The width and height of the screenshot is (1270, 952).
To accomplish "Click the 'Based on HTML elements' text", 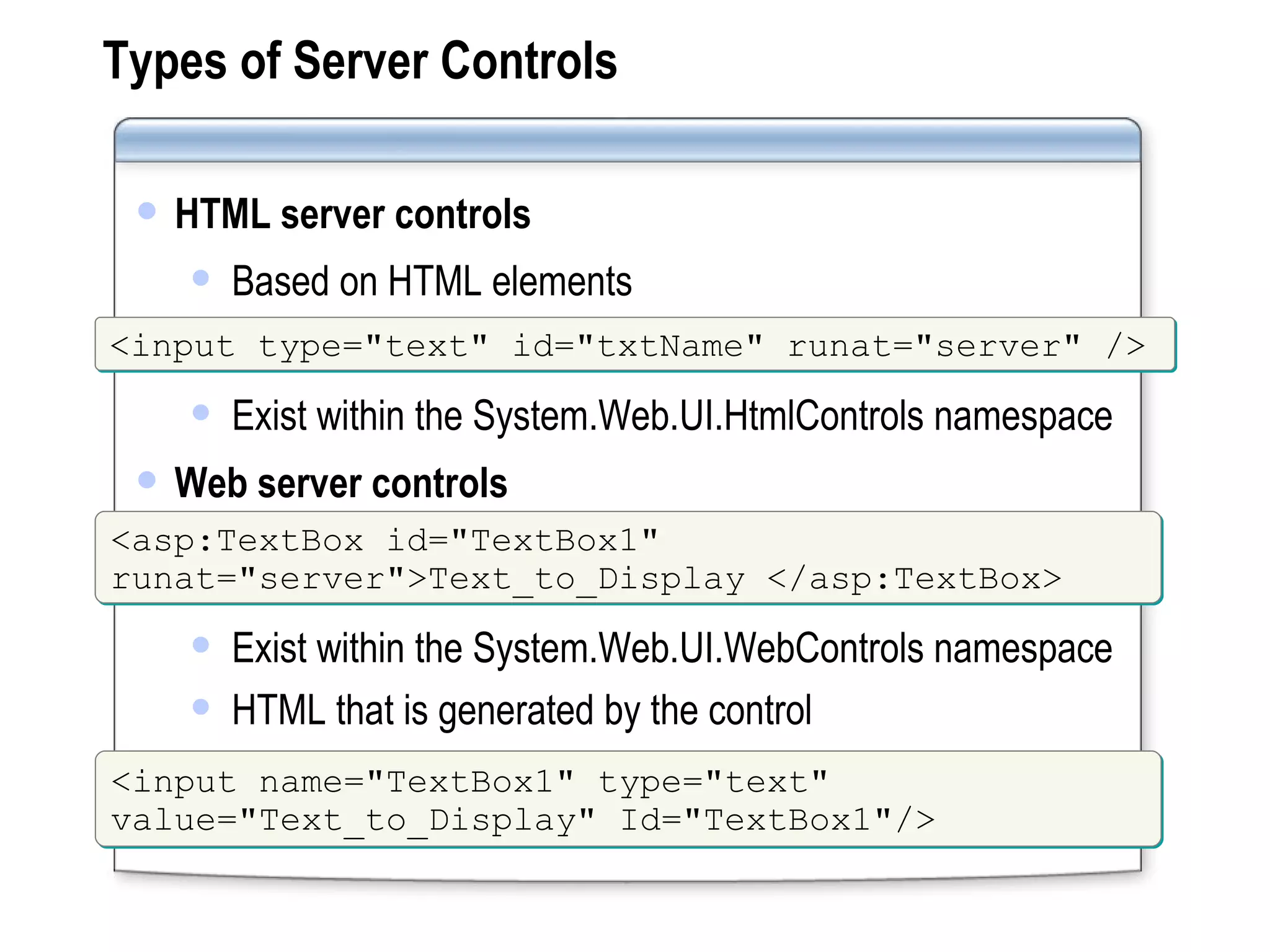I will click(x=432, y=281).
